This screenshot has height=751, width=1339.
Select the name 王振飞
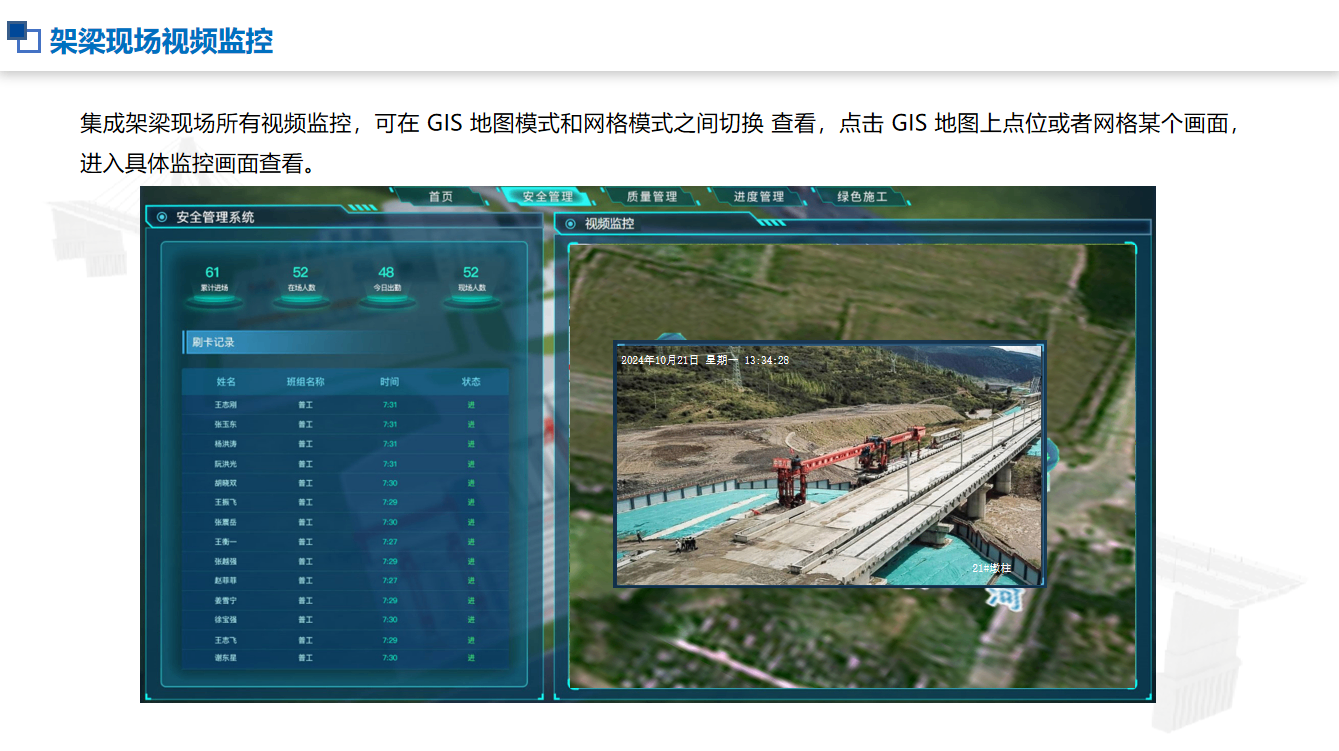(x=226, y=502)
